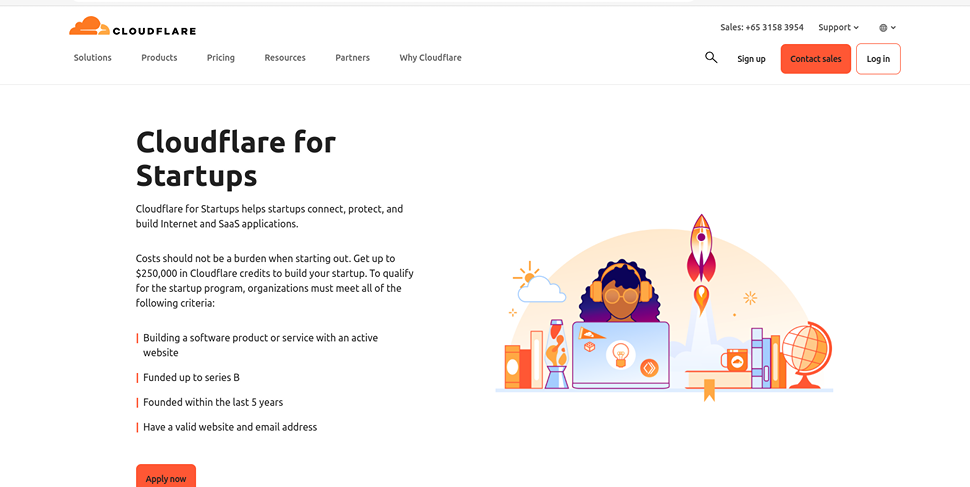Click the startup rocket illustration
The height and width of the screenshot is (487, 970).
pos(701,264)
